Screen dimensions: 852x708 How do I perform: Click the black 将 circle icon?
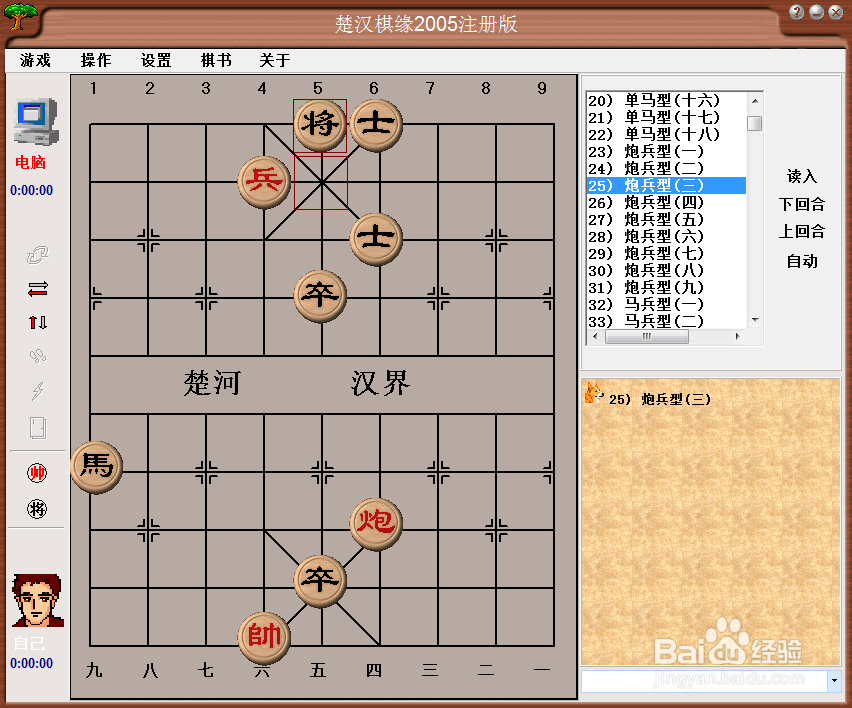37,509
